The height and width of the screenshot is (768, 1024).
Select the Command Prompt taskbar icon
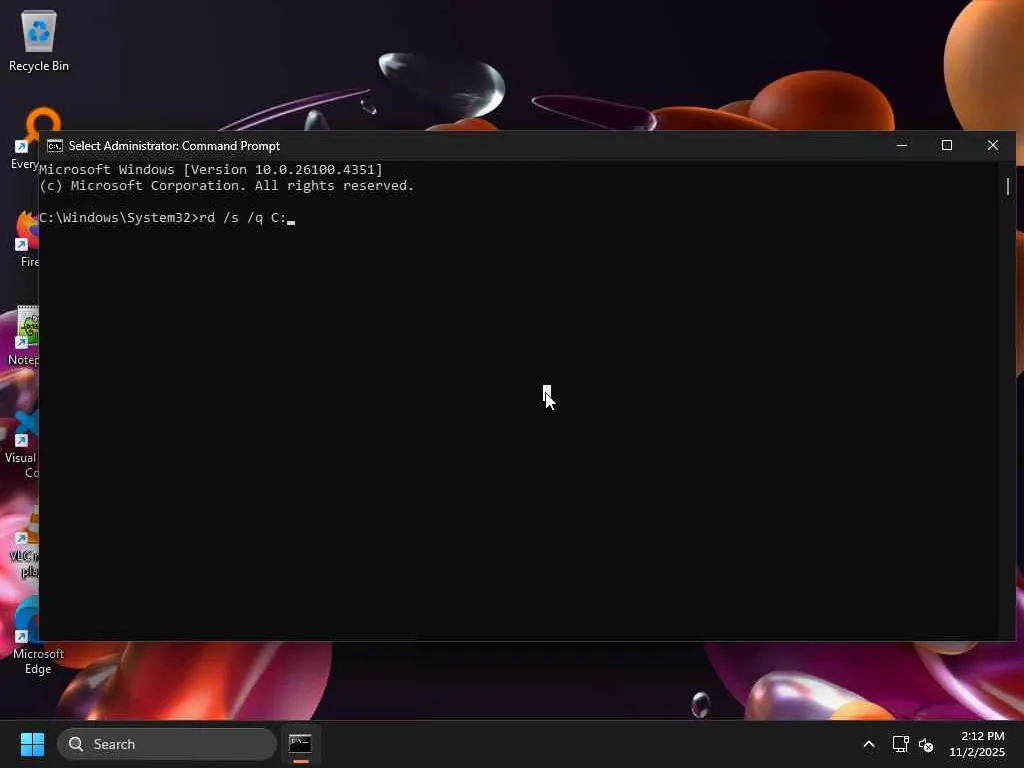(x=300, y=744)
